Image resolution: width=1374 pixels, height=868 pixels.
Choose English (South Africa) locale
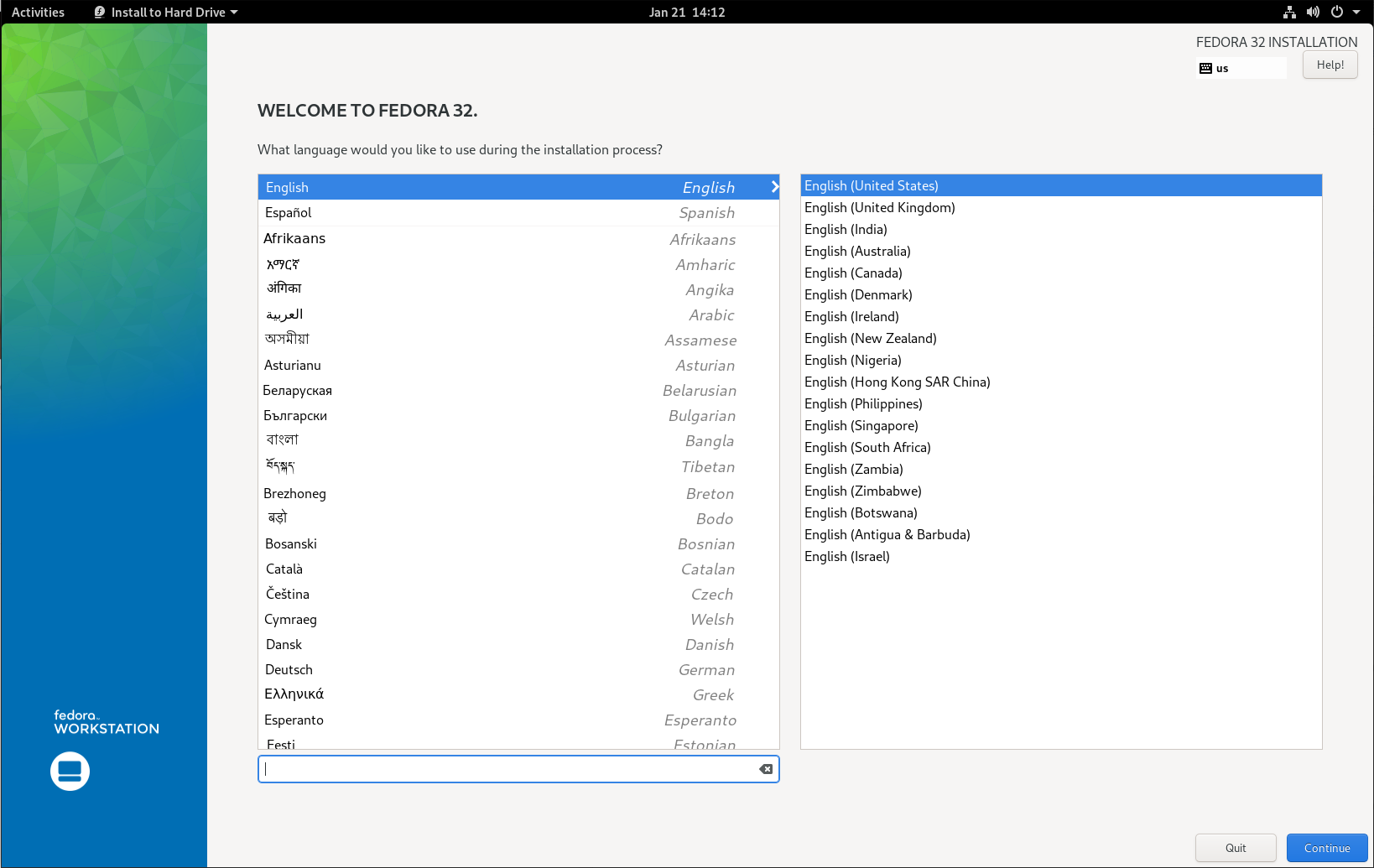pyautogui.click(x=1061, y=447)
